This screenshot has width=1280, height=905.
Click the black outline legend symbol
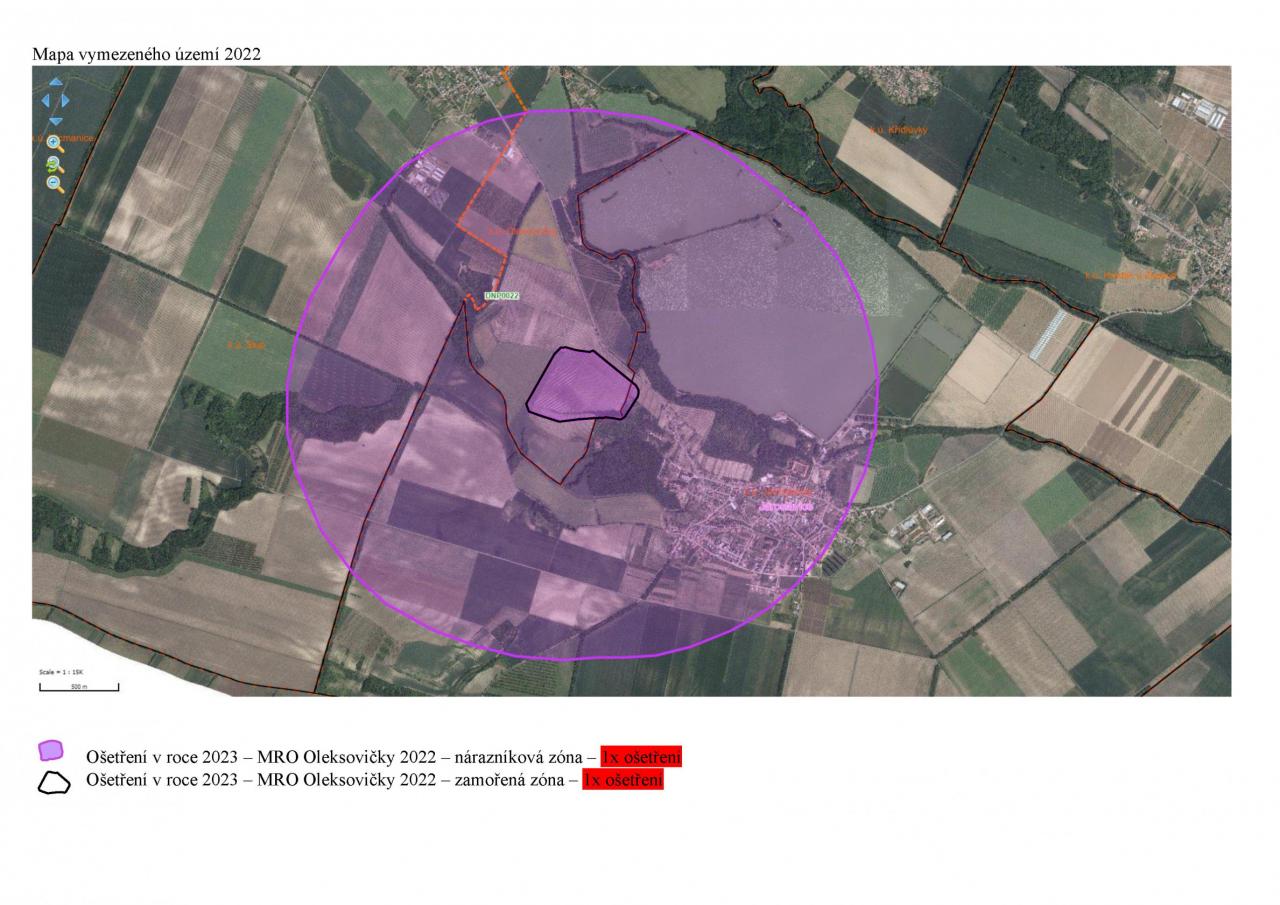click(x=54, y=783)
